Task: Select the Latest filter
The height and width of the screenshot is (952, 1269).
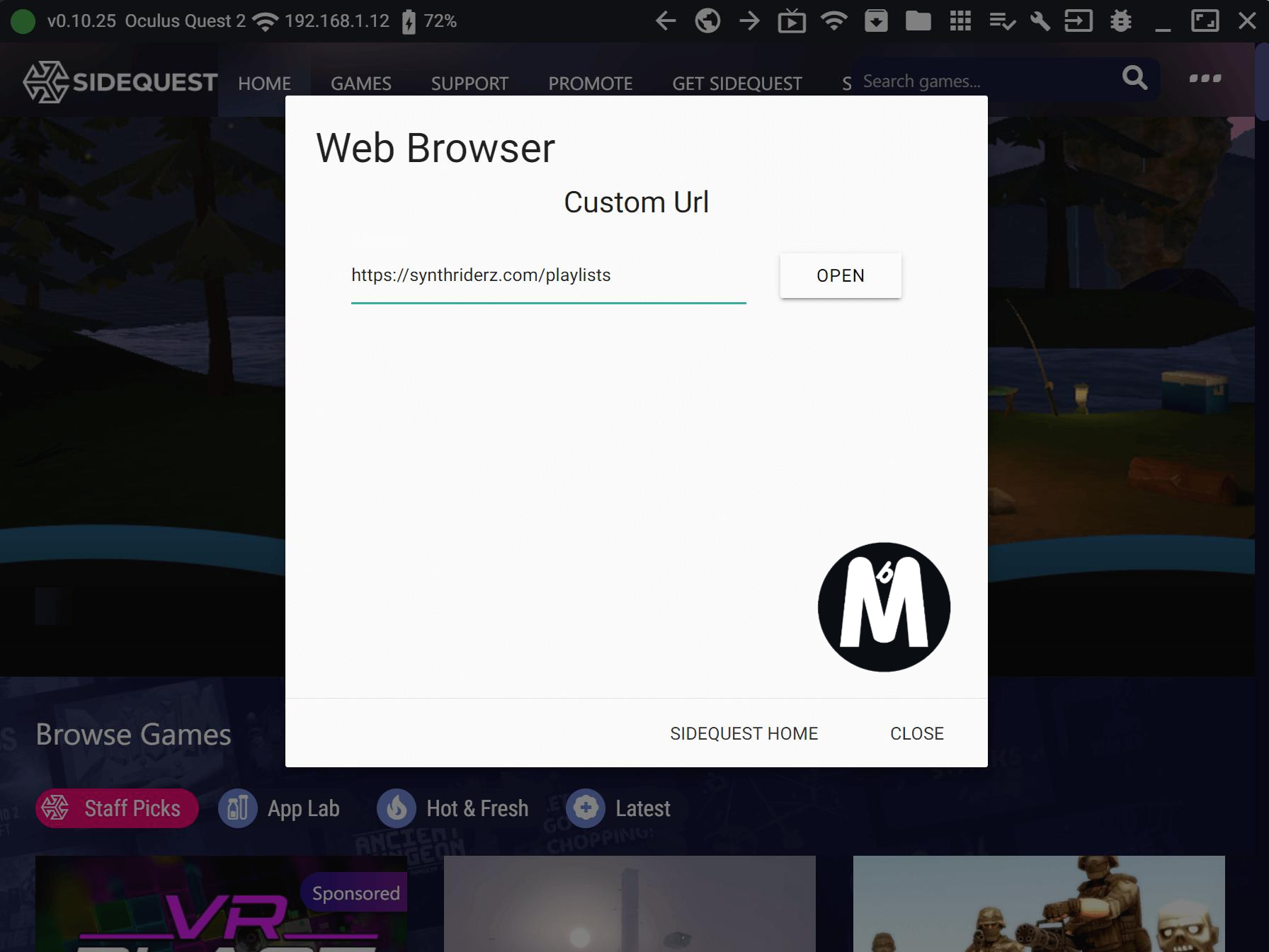Action: (618, 808)
